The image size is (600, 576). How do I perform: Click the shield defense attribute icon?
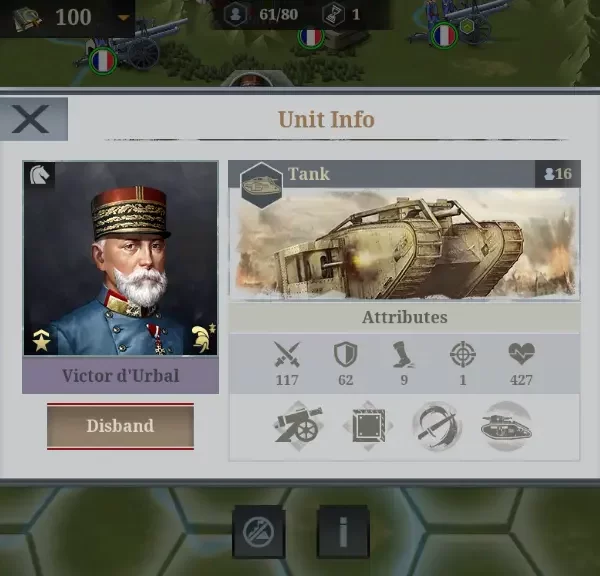pyautogui.click(x=346, y=355)
